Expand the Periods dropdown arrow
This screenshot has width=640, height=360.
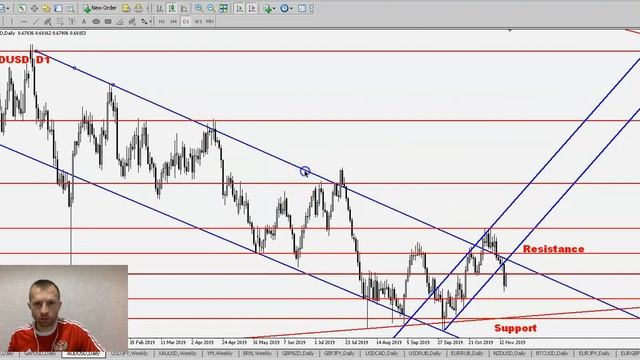(291, 8)
